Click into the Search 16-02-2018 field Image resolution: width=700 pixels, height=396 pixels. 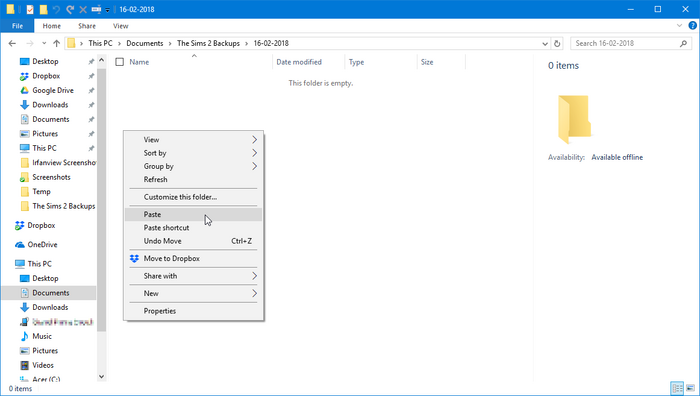(625, 43)
